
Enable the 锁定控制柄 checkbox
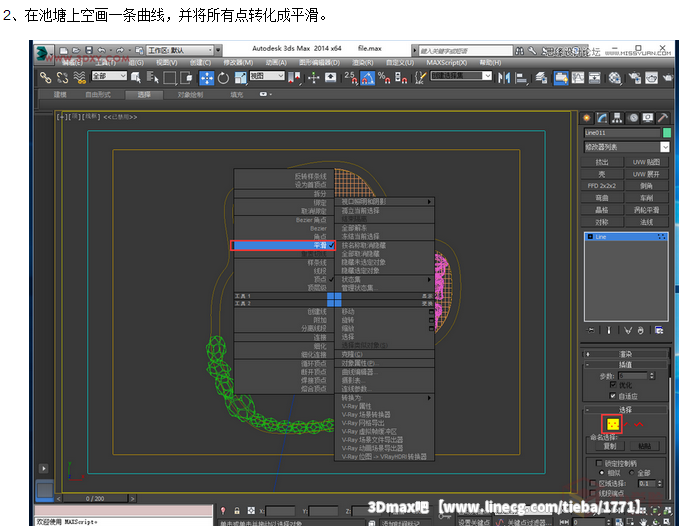(599, 463)
